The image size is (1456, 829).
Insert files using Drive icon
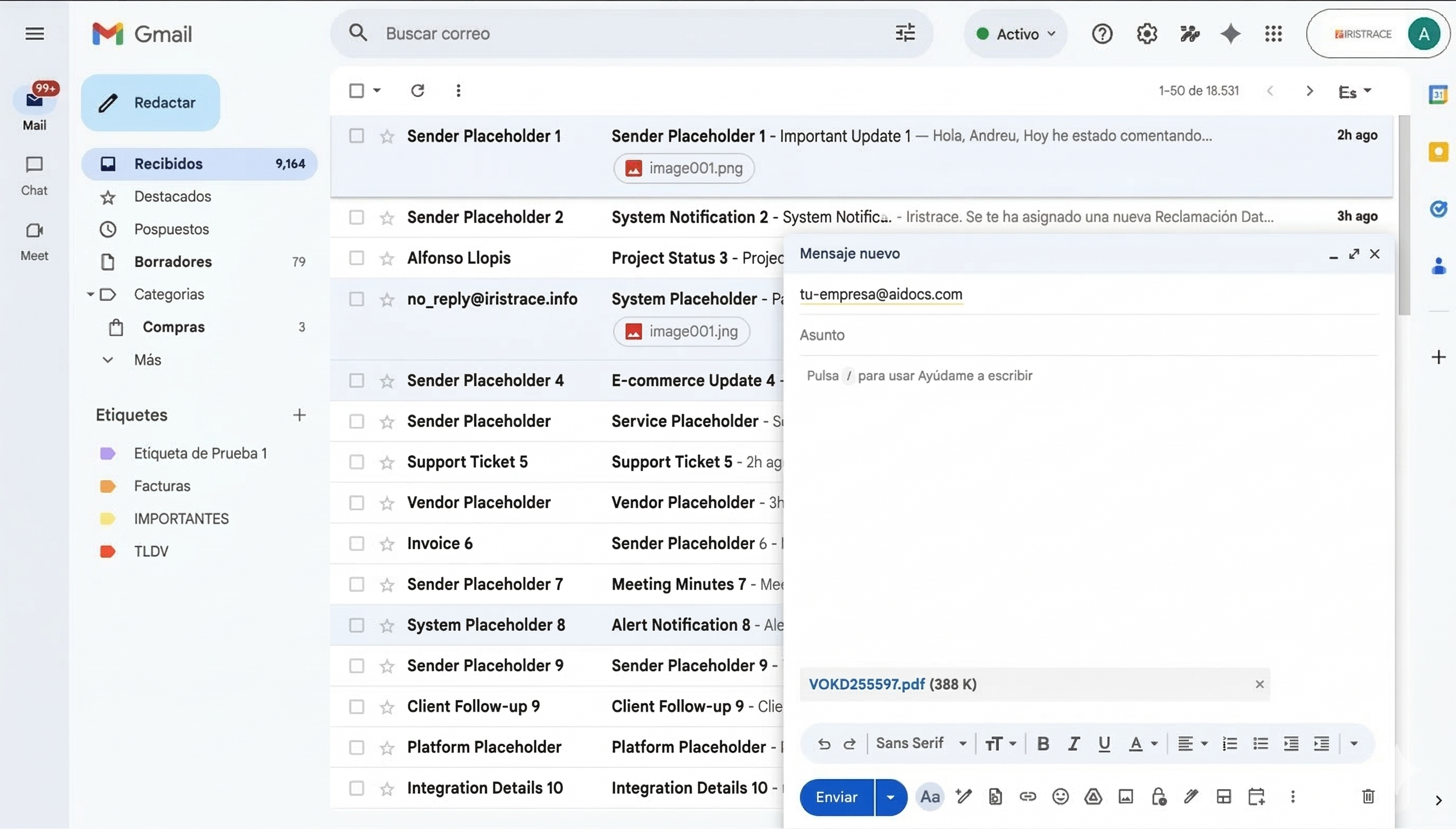coord(1093,797)
